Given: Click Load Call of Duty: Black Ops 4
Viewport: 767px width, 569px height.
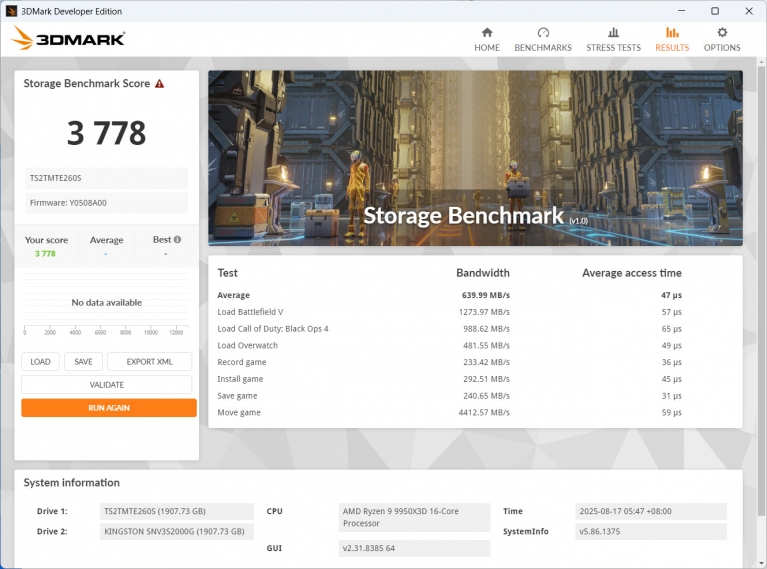Looking at the screenshot, I should [273, 329].
